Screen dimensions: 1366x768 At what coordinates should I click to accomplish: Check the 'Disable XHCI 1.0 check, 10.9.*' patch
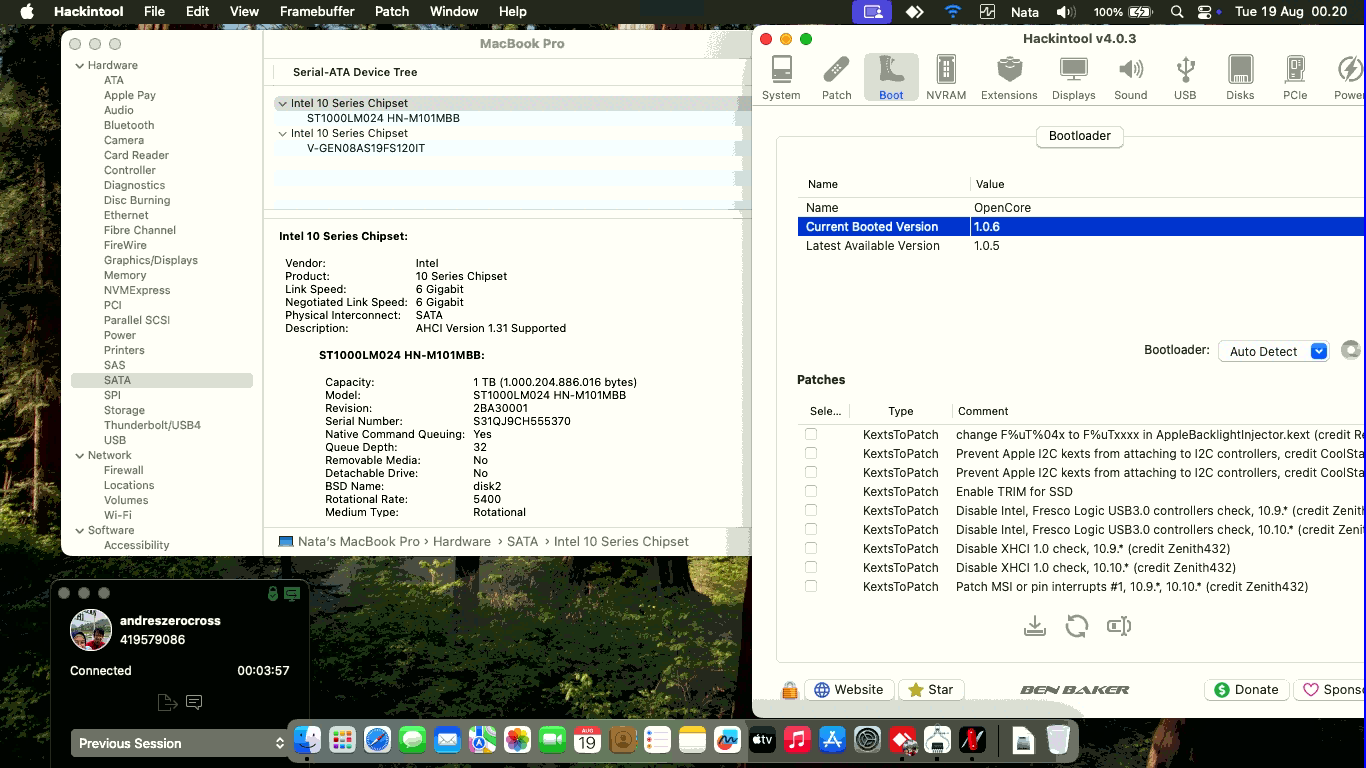click(x=811, y=548)
